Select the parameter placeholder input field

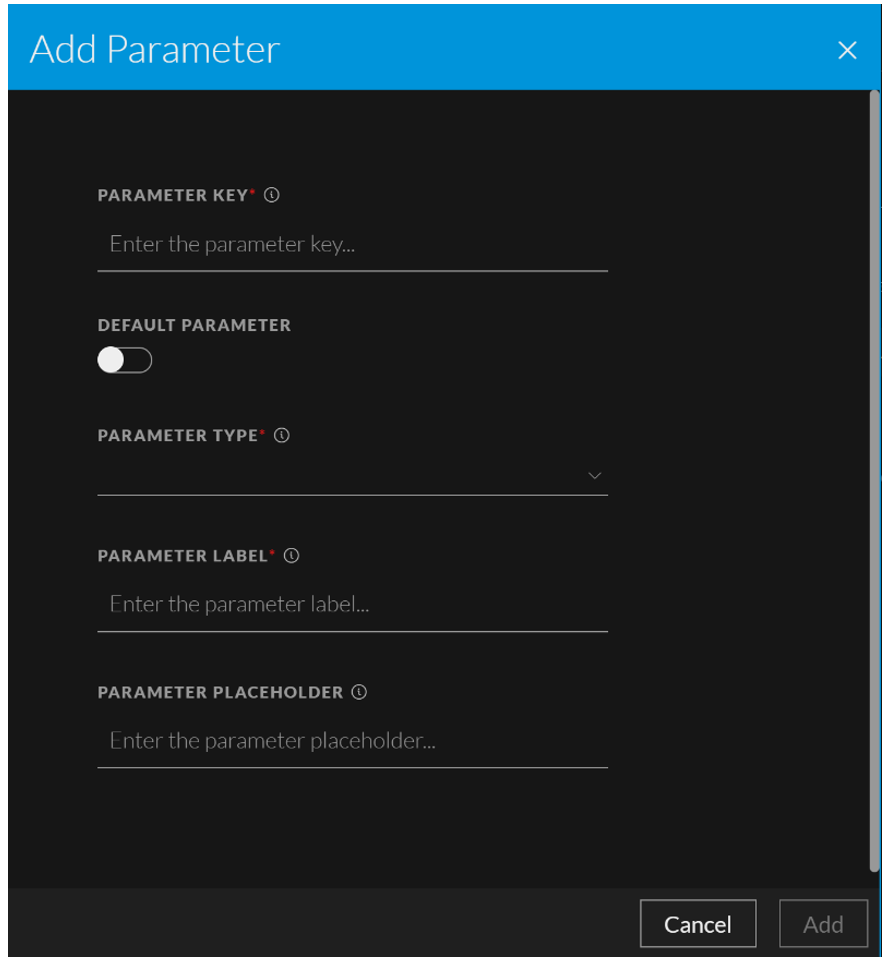point(352,741)
